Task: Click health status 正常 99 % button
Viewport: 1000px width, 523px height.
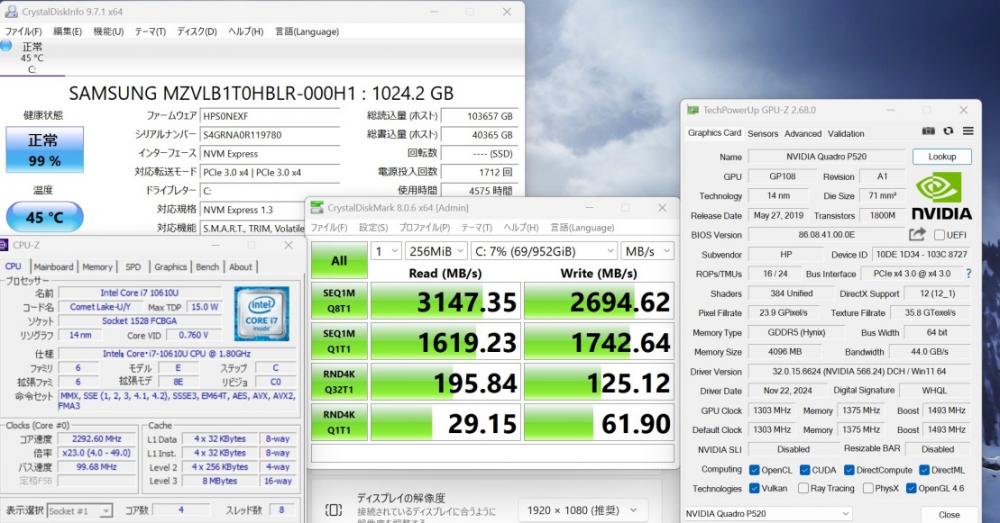Action: pyautogui.click(x=45, y=149)
